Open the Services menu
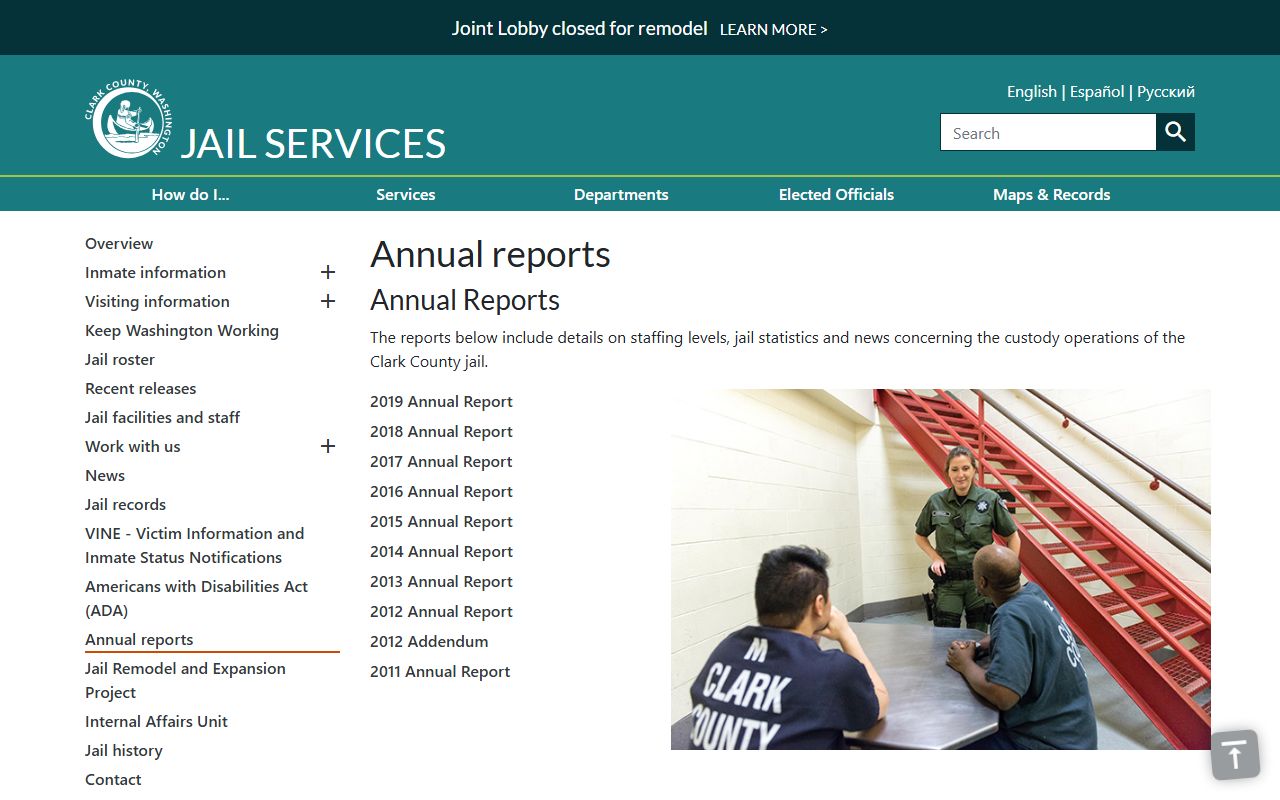1280x800 pixels. [405, 194]
